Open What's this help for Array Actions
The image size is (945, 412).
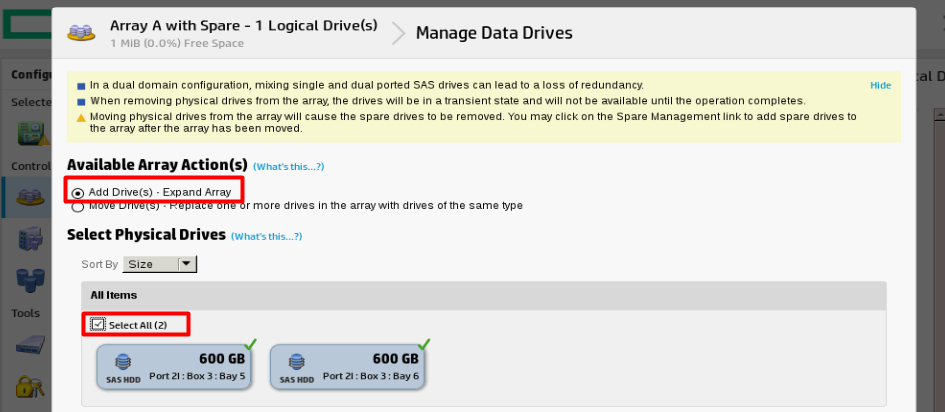pos(289,166)
